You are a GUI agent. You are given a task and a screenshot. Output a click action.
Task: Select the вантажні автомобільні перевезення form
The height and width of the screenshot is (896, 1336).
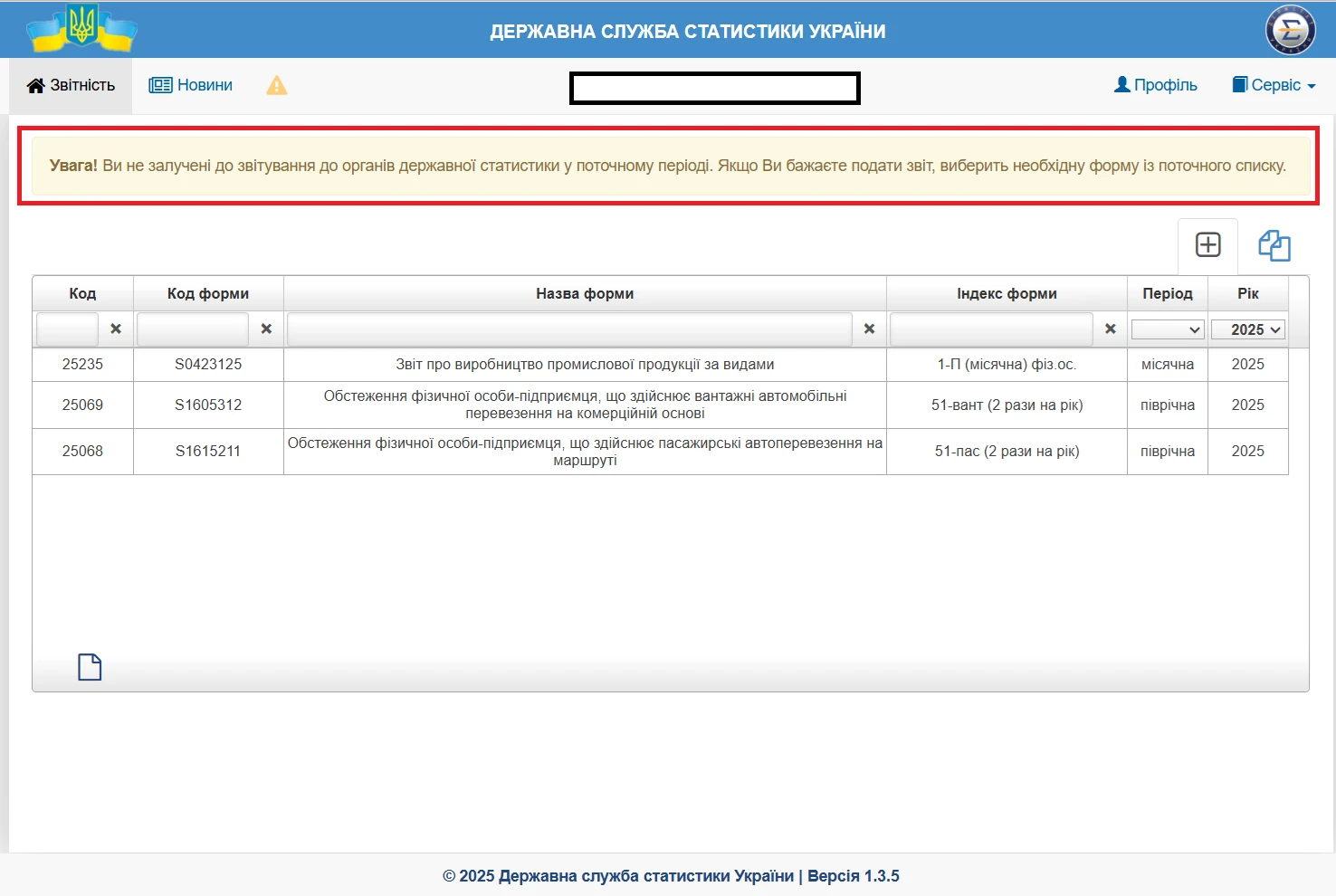(x=585, y=405)
